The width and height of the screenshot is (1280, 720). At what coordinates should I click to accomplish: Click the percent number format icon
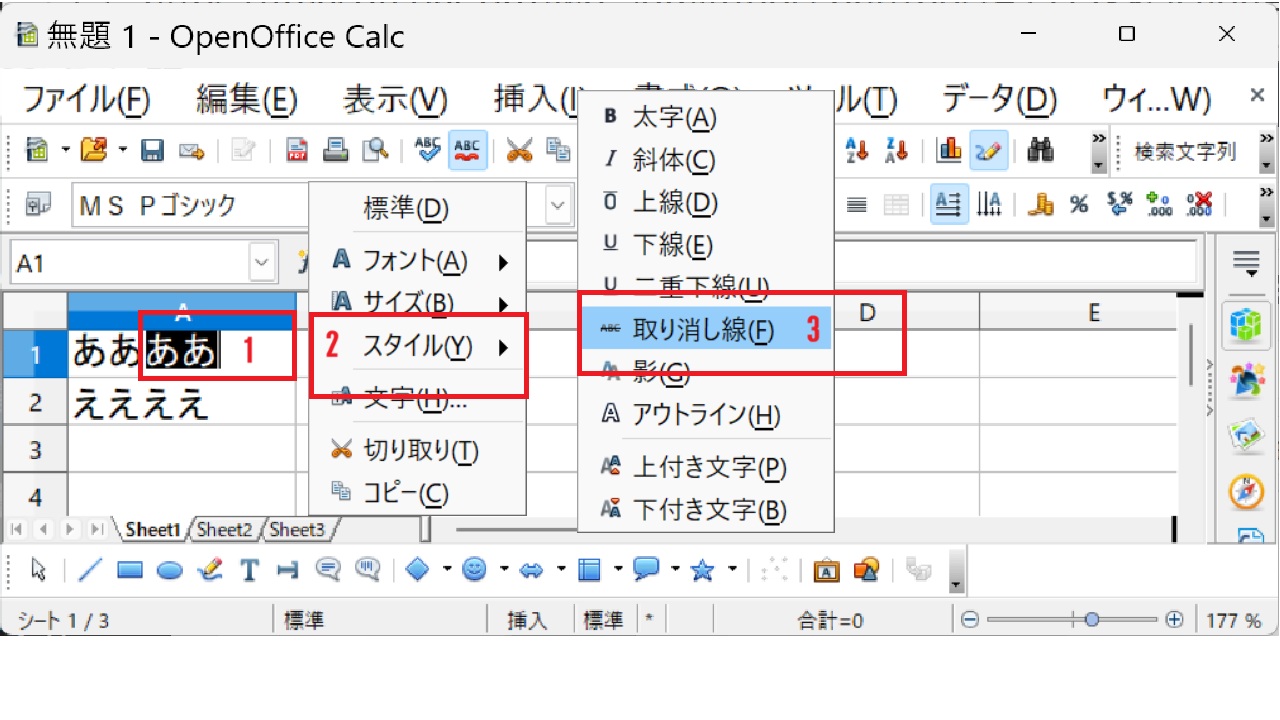pyautogui.click(x=1078, y=205)
